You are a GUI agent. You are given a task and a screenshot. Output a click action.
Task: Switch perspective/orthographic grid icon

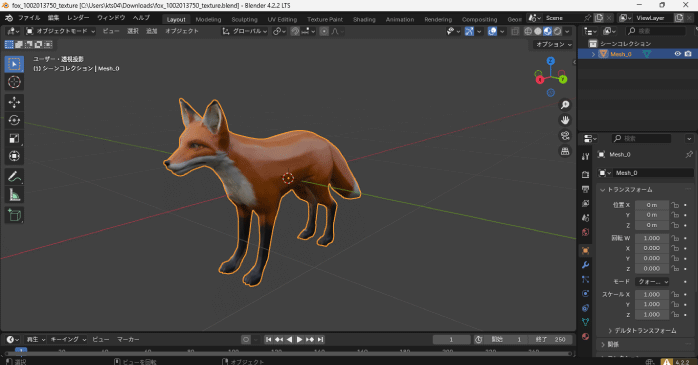(565, 151)
